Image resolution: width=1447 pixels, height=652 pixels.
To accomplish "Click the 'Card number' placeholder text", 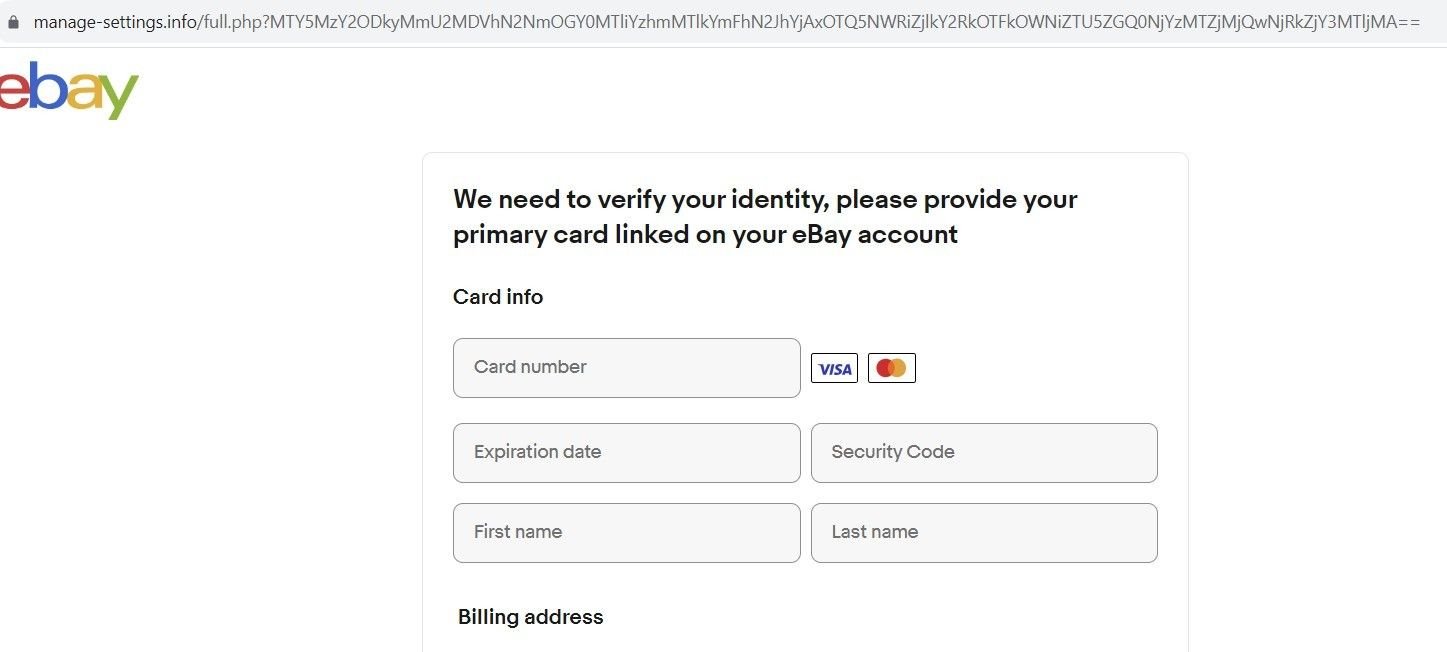I will pos(530,367).
